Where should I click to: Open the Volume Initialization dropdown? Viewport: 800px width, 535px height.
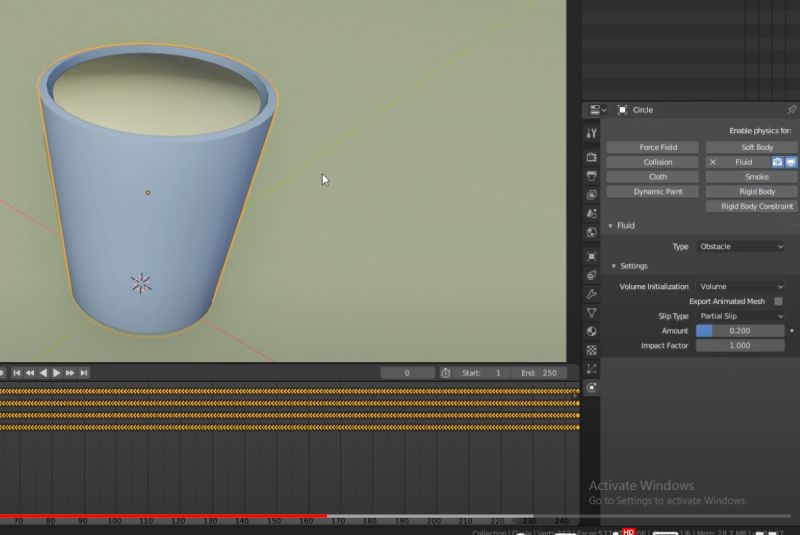(x=740, y=287)
